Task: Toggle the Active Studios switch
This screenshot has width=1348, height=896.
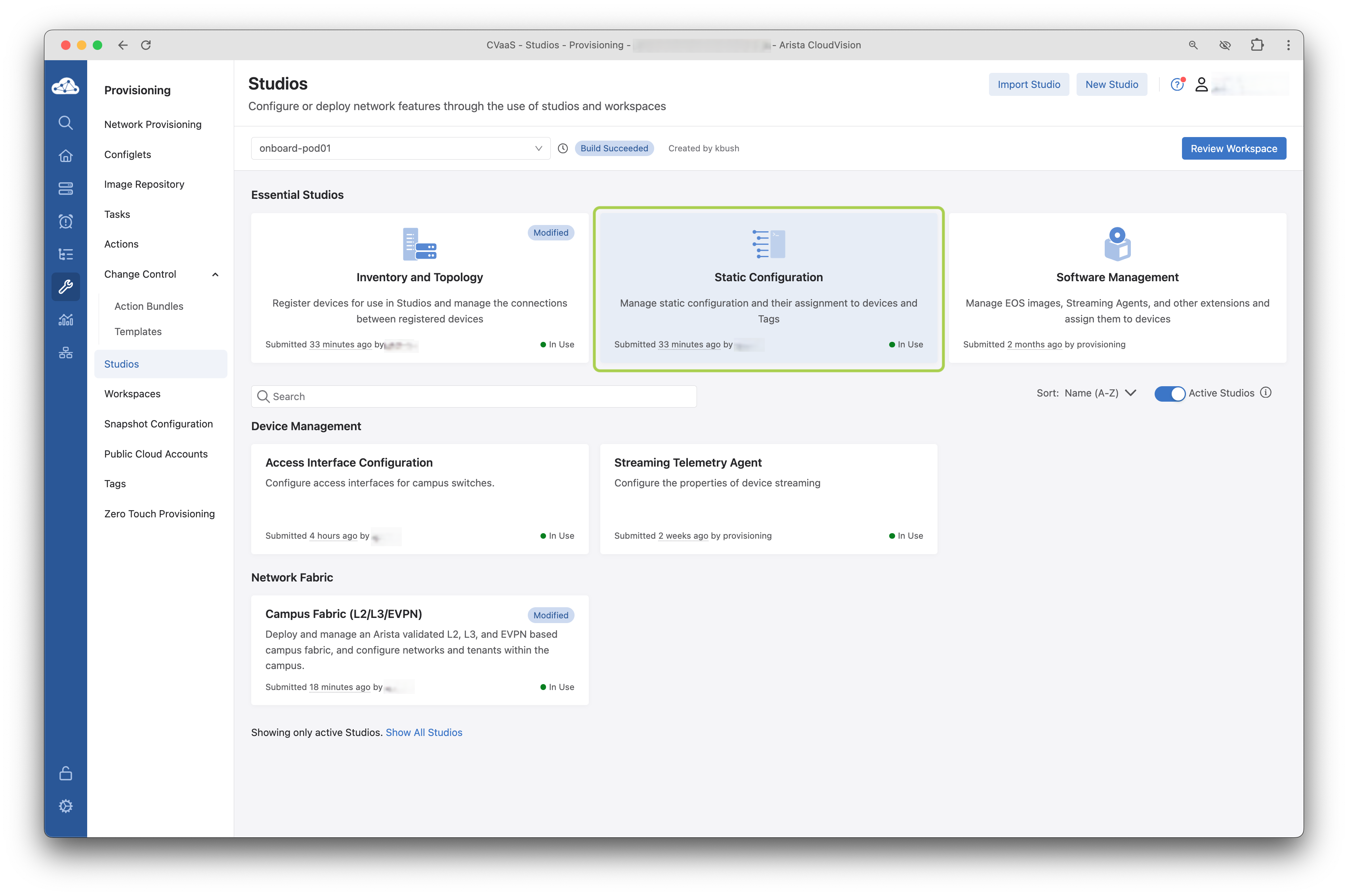Action: pyautogui.click(x=1169, y=394)
